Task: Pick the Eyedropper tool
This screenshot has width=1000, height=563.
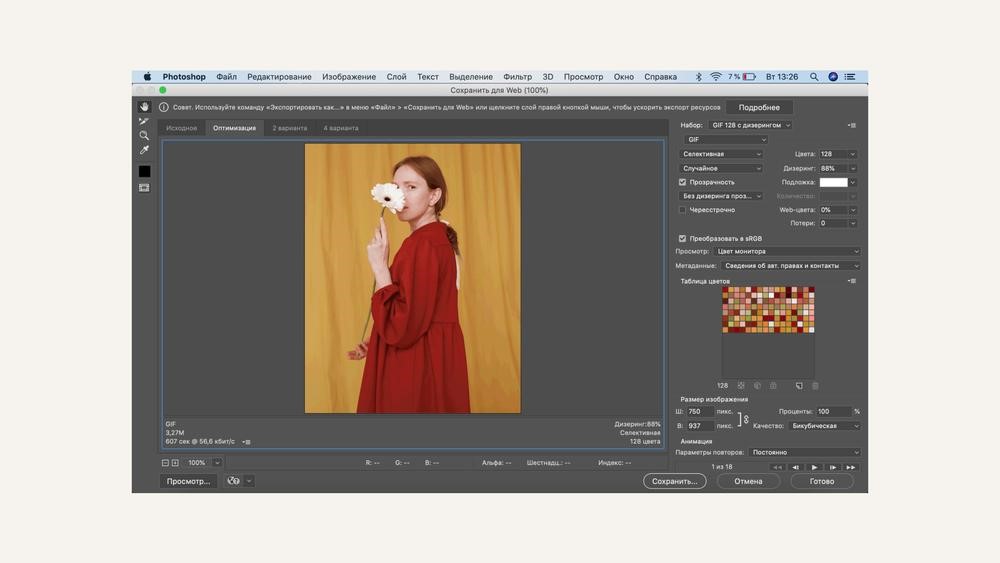Action: coord(144,151)
